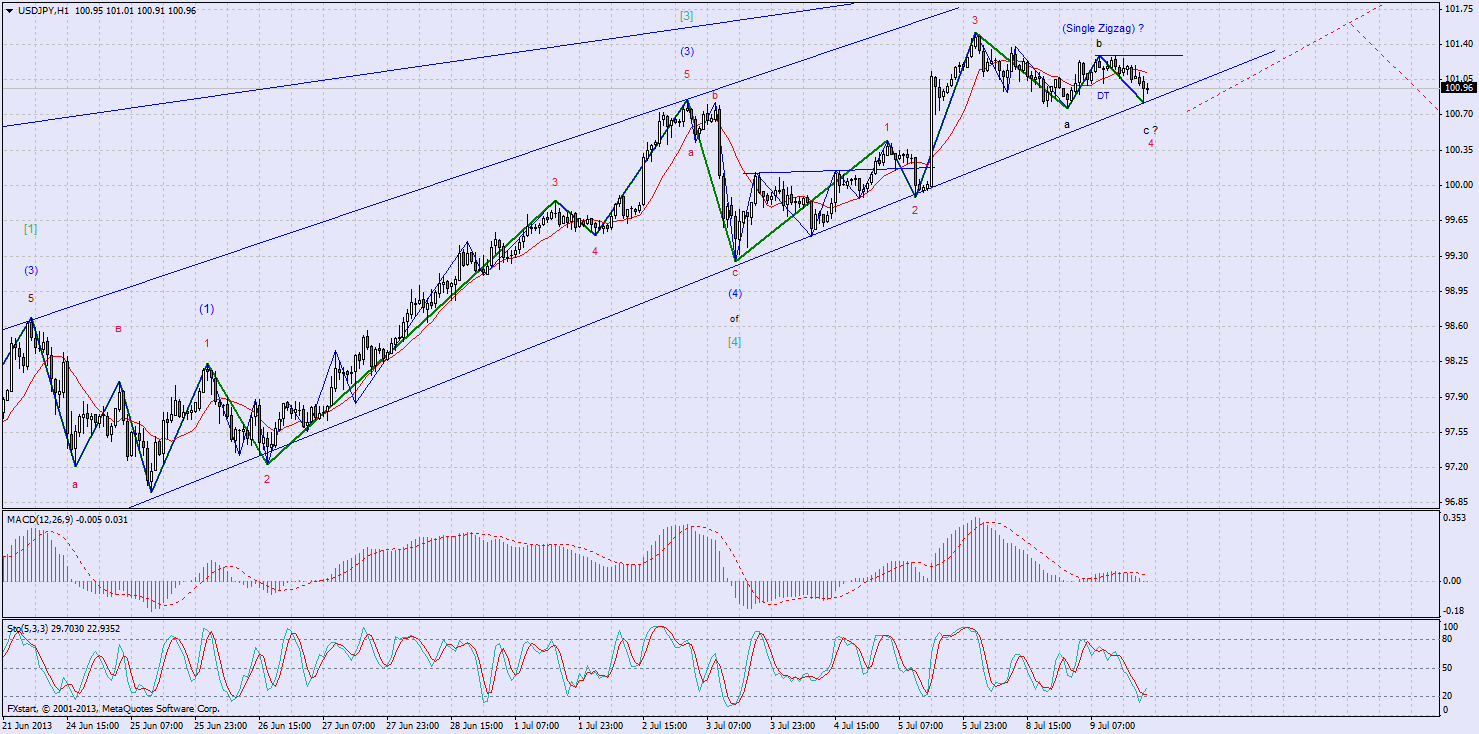Click the MACD 0.353 scale value
The image size is (1479, 734).
point(1456,518)
